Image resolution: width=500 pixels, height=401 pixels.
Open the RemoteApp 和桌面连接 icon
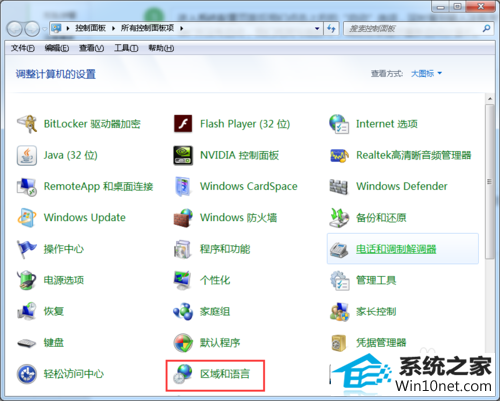pyautogui.click(x=27, y=187)
